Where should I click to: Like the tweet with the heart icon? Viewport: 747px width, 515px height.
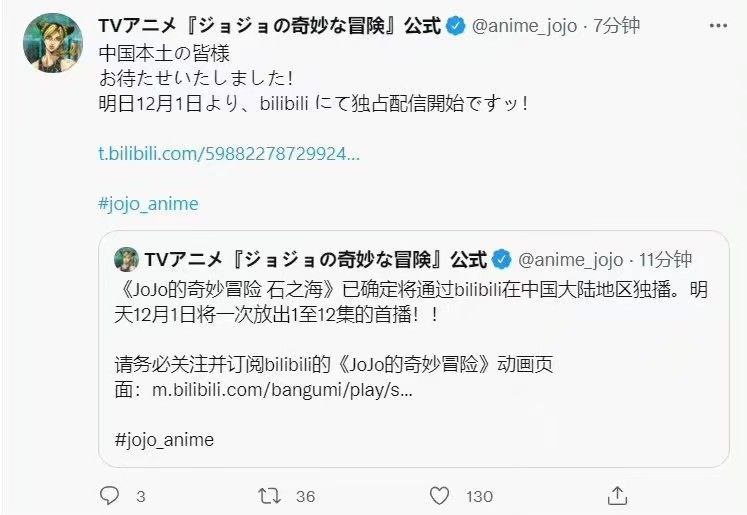tap(438, 496)
